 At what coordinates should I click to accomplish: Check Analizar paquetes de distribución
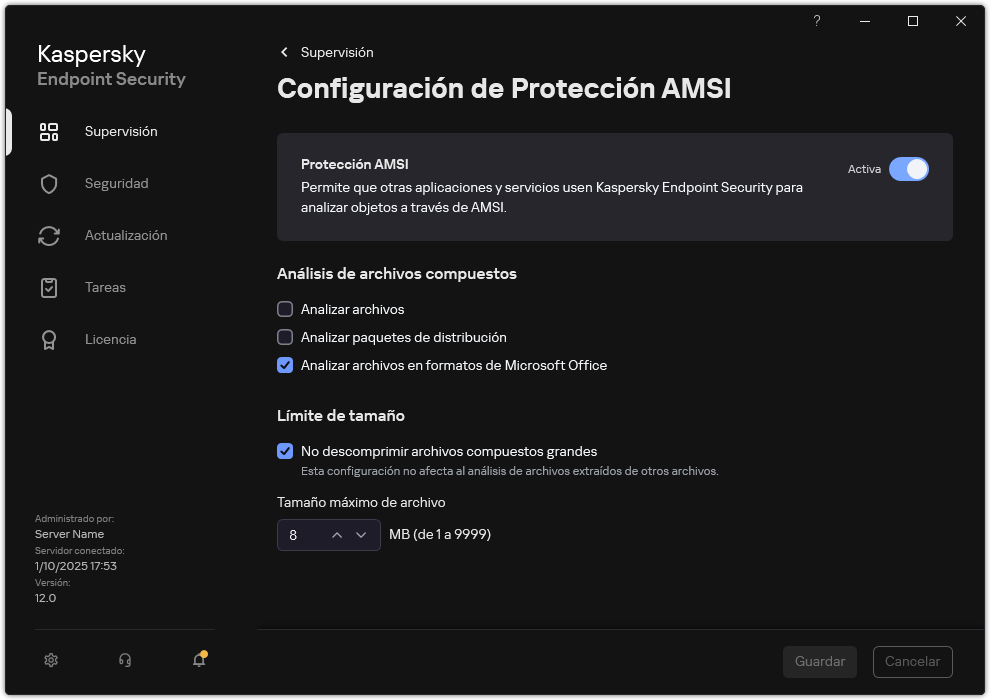pyautogui.click(x=285, y=337)
